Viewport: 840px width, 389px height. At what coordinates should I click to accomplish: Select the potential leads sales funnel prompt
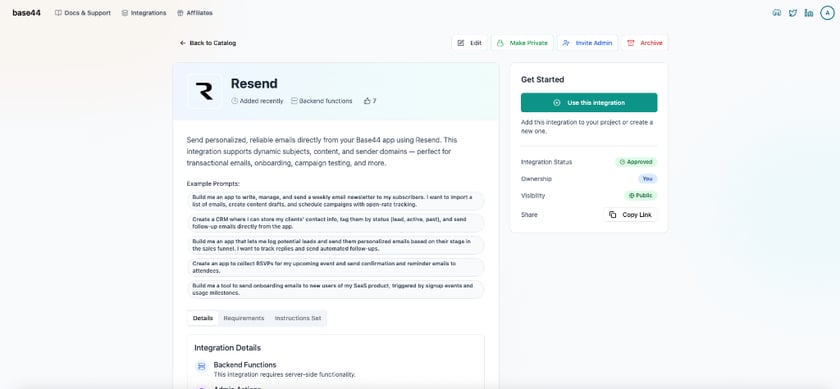pos(335,245)
